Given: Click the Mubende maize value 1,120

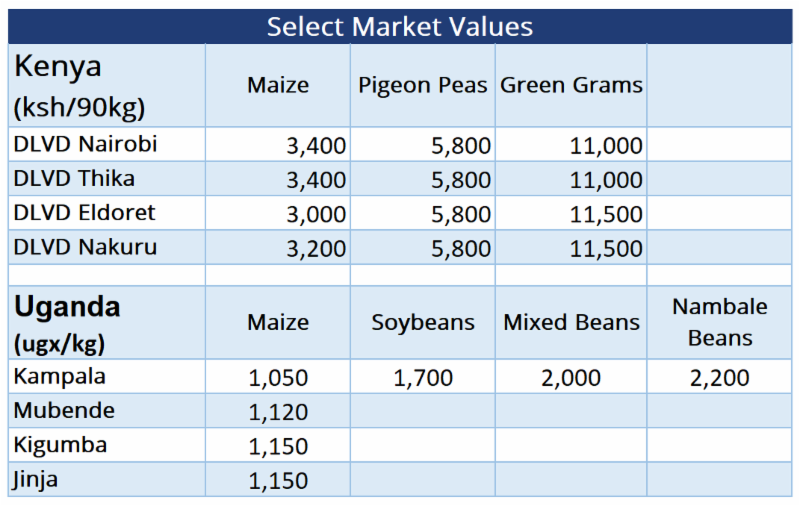Looking at the screenshot, I should tap(278, 412).
